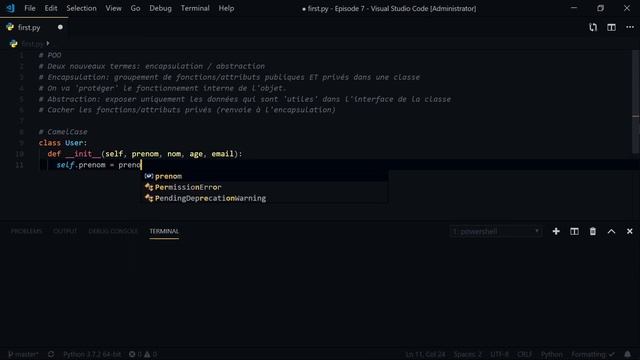640x360 pixels.
Task: Click the Python file icon in breadcrumb
Action: pos(13,44)
